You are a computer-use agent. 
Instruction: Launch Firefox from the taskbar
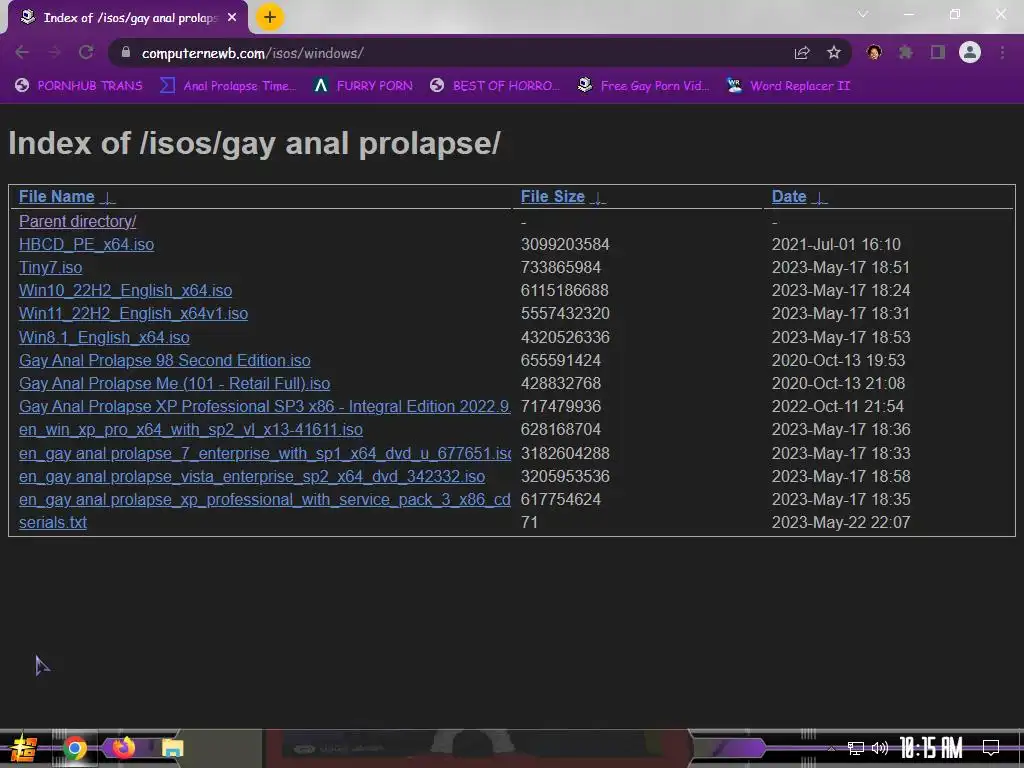point(123,748)
